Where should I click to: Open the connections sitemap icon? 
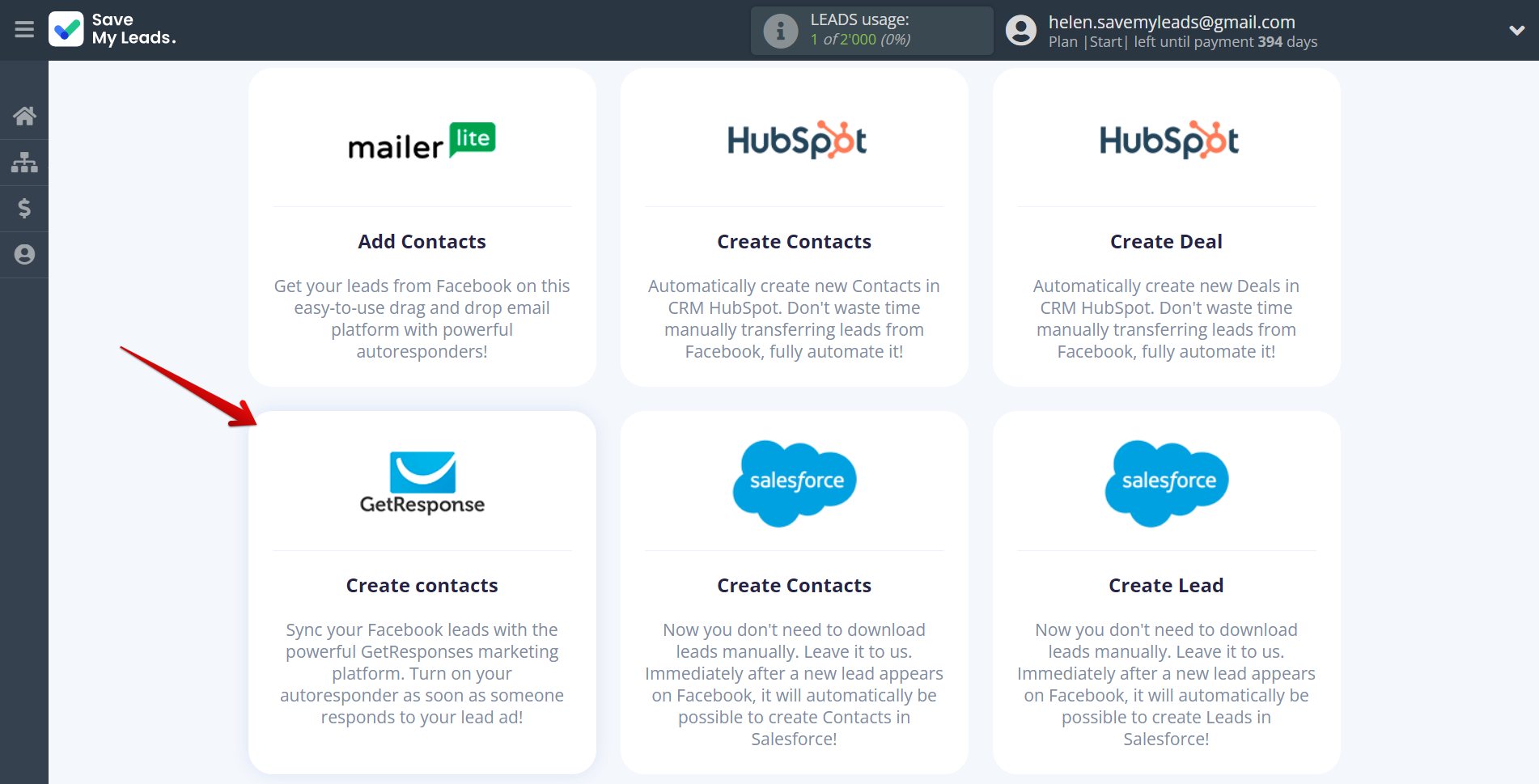click(x=24, y=163)
